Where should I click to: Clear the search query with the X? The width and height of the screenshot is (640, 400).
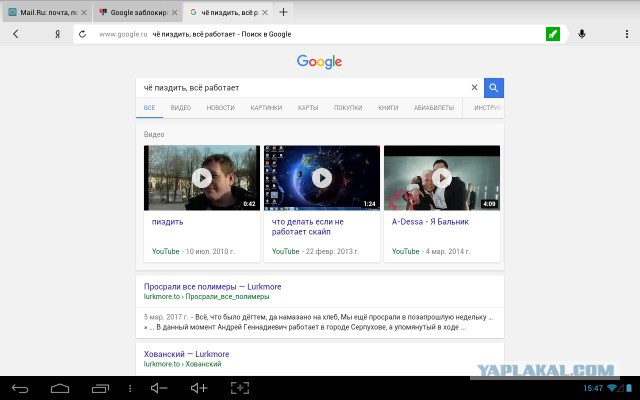click(474, 87)
